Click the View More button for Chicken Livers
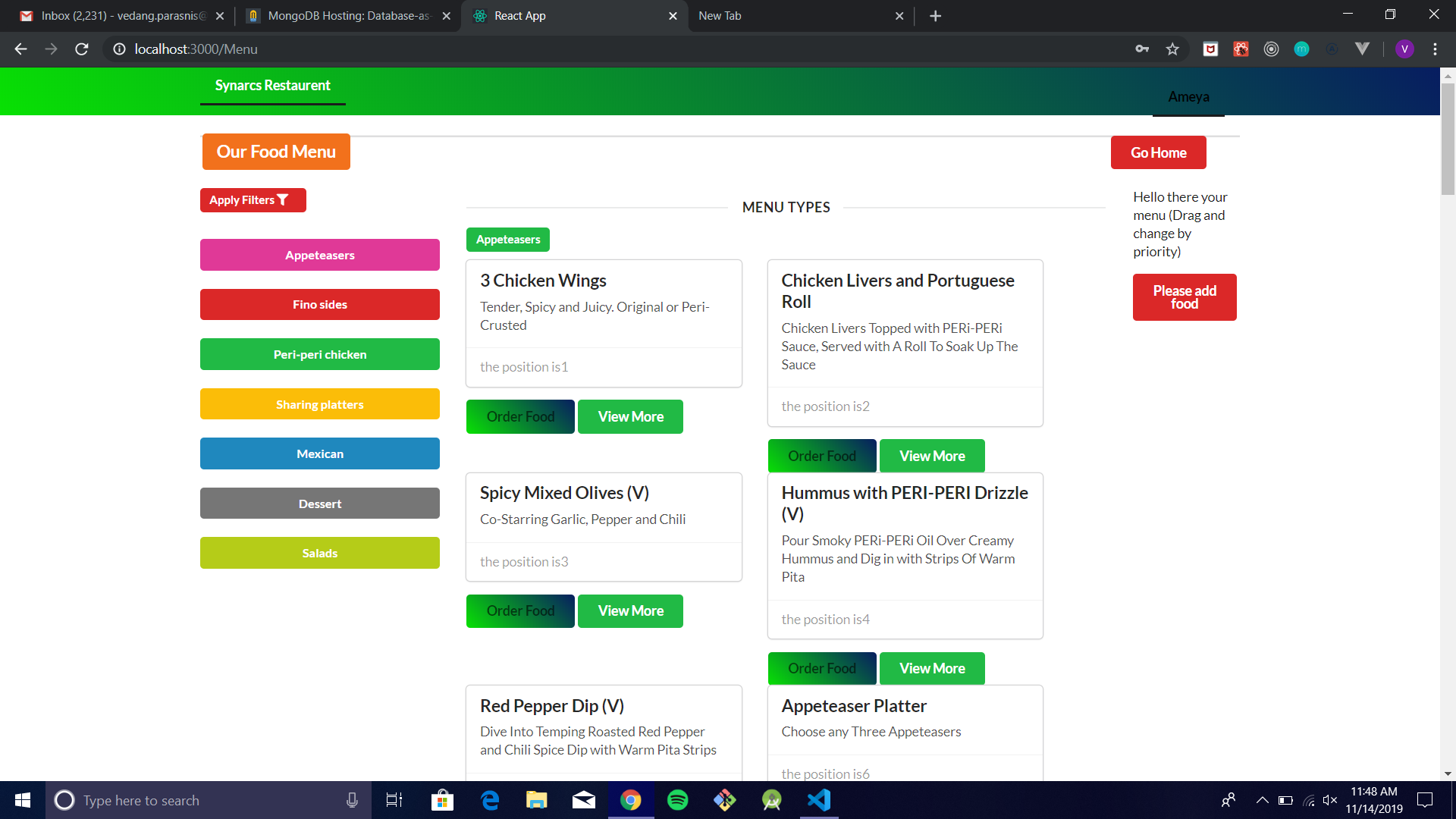 932,455
